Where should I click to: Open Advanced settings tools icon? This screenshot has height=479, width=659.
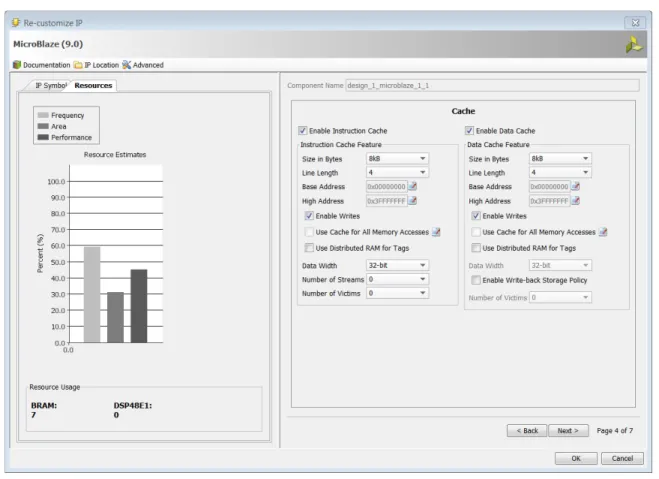pyautogui.click(x=127, y=65)
